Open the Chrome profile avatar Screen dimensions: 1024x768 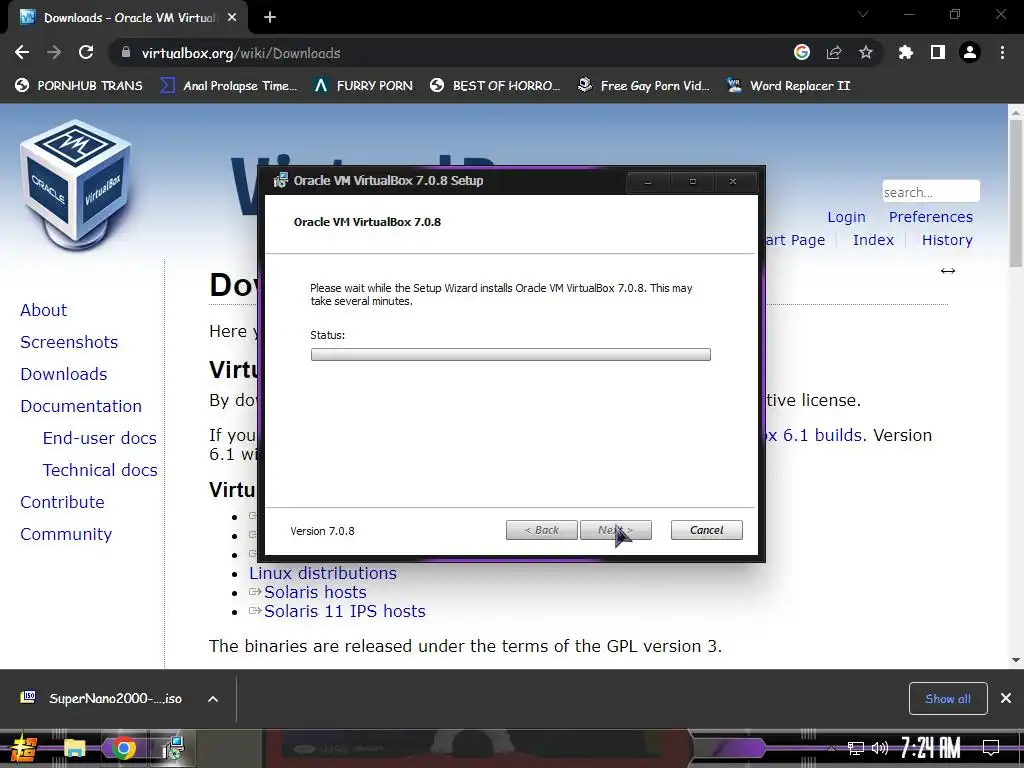point(970,52)
